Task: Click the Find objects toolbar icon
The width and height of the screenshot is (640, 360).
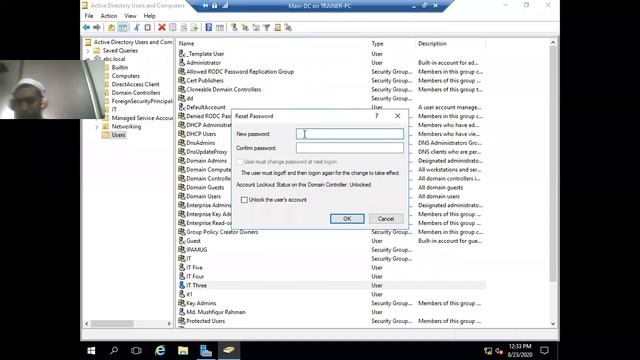Action: (278, 27)
